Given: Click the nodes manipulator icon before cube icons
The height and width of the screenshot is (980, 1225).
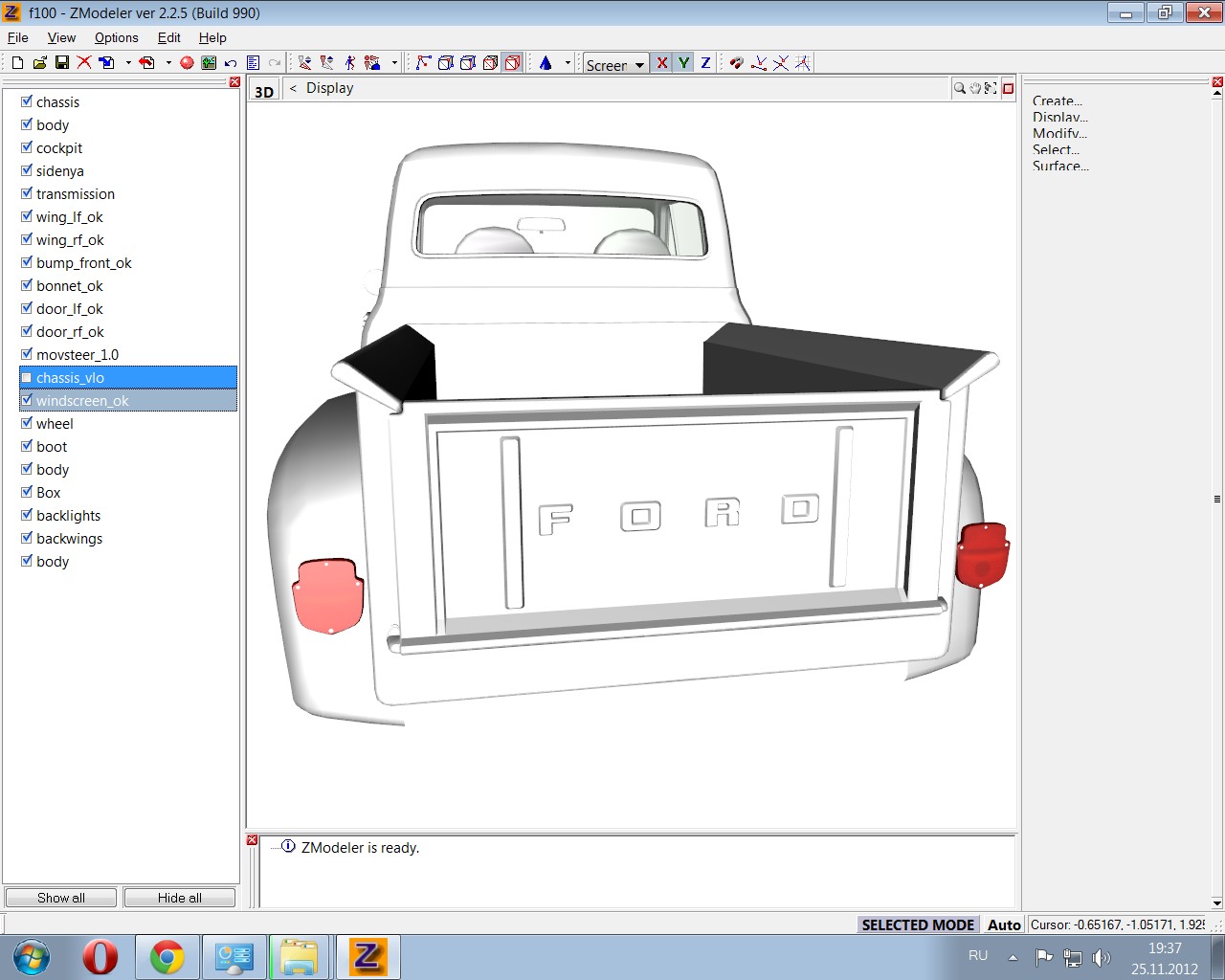Looking at the screenshot, I should click(x=424, y=63).
